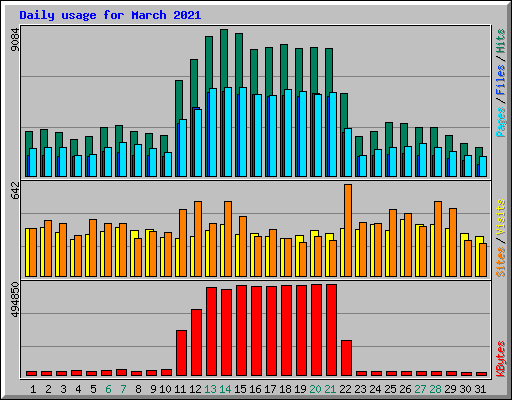This screenshot has width=512, height=400.
Task: Click the red KBytes bar for day 20
Action: pyautogui.click(x=317, y=330)
